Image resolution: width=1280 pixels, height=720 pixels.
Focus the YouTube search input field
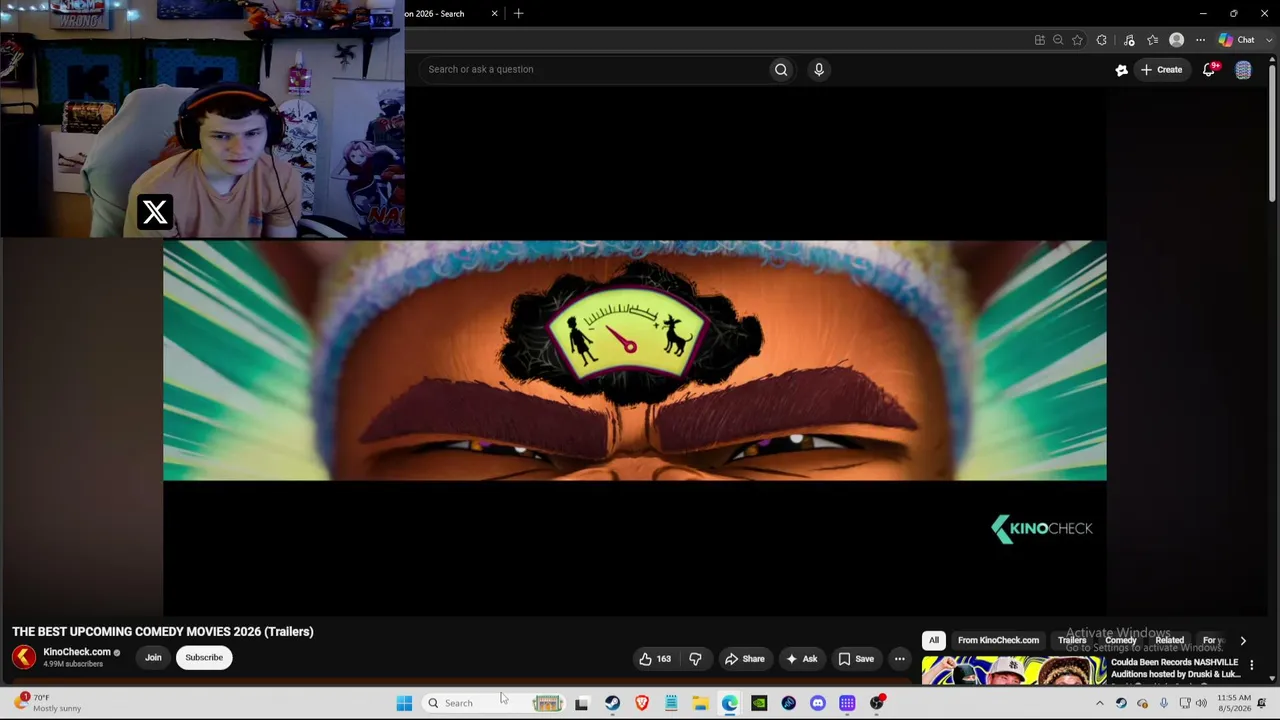point(594,69)
